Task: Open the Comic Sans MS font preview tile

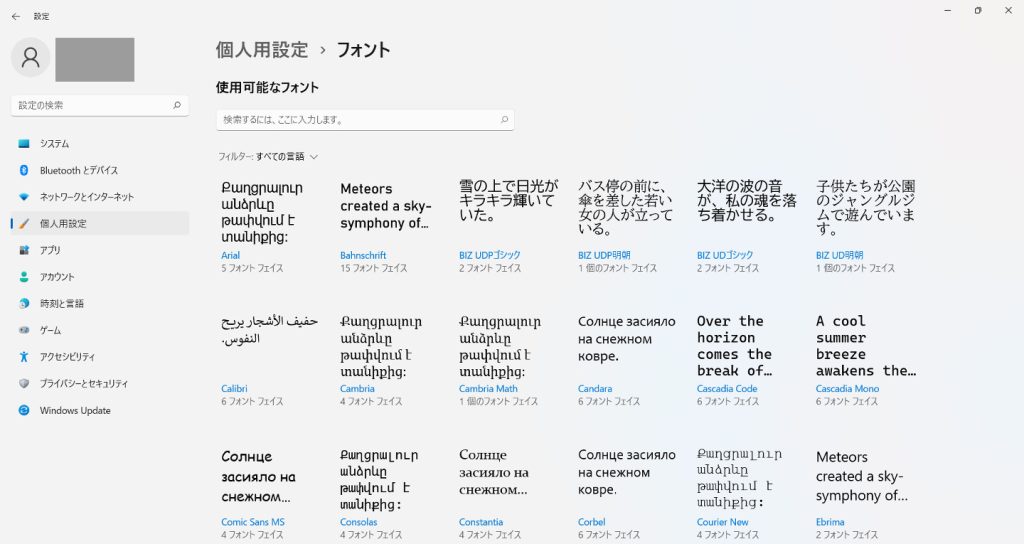Action: coord(268,478)
